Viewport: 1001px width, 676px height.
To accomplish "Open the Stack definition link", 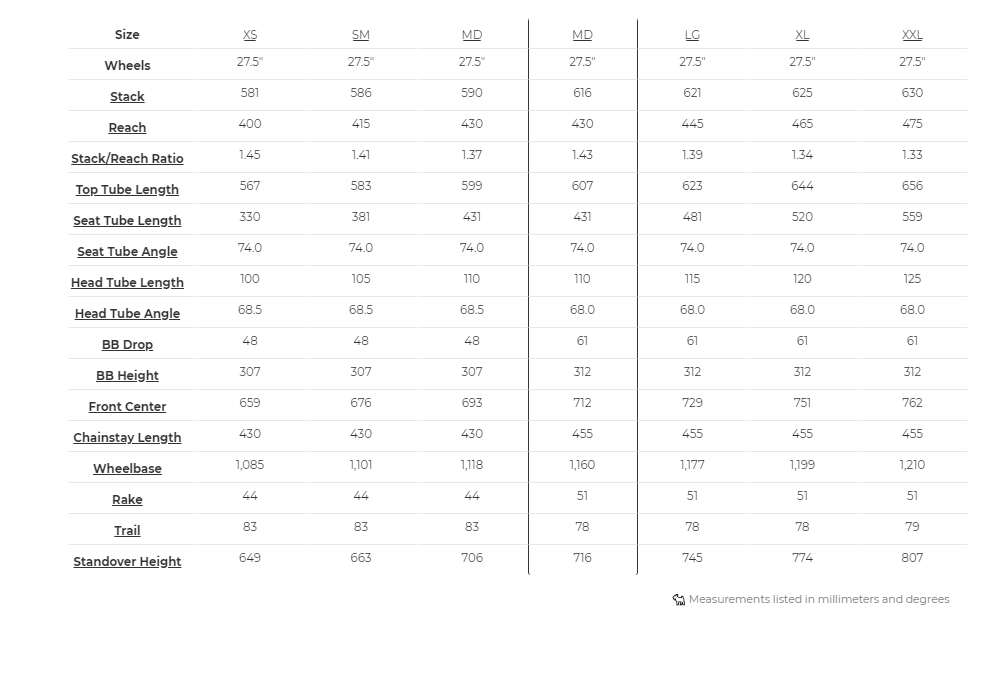I will pyautogui.click(x=127, y=97).
